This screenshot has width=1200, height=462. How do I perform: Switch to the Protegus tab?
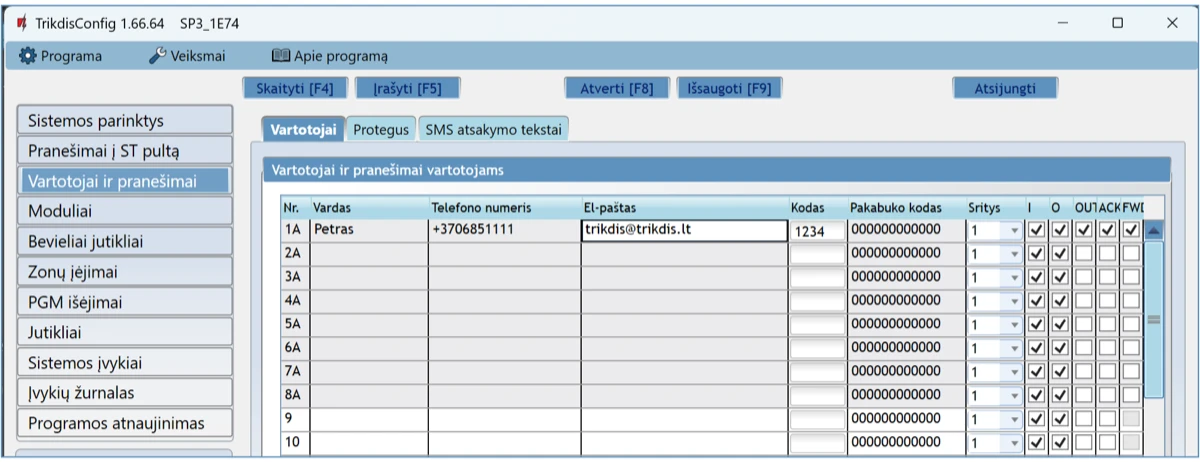click(x=381, y=129)
